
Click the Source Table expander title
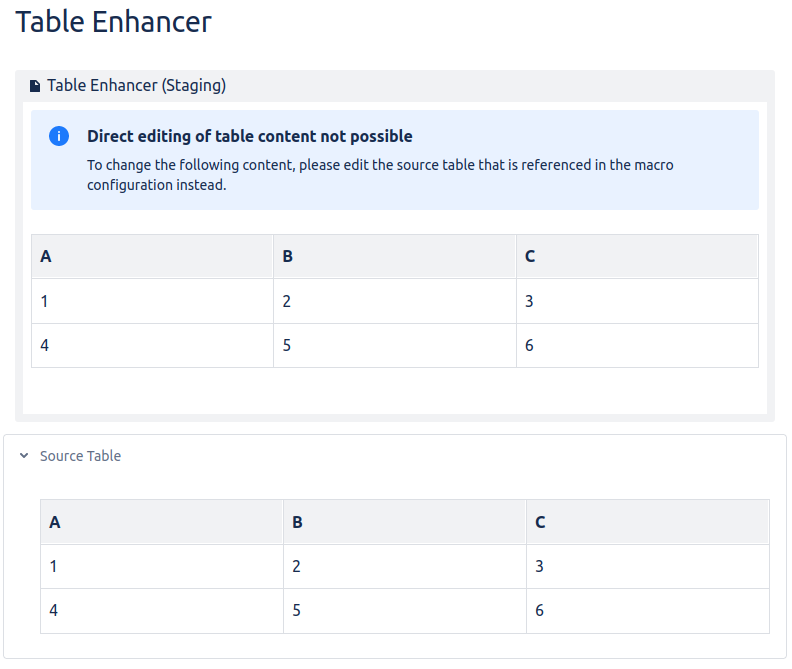coord(80,456)
